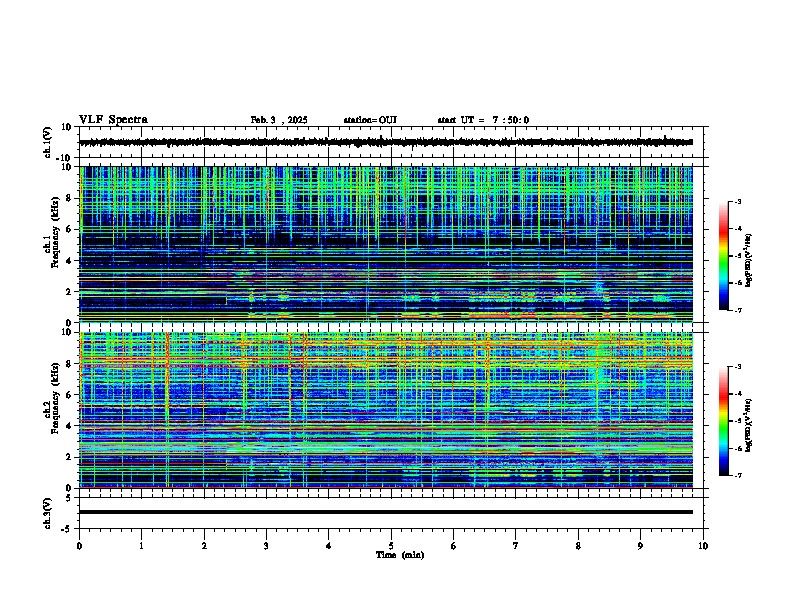Image resolution: width=792 pixels, height=612 pixels.
Task: Click the "Time (min)" axis title
Action: pyautogui.click(x=400, y=555)
